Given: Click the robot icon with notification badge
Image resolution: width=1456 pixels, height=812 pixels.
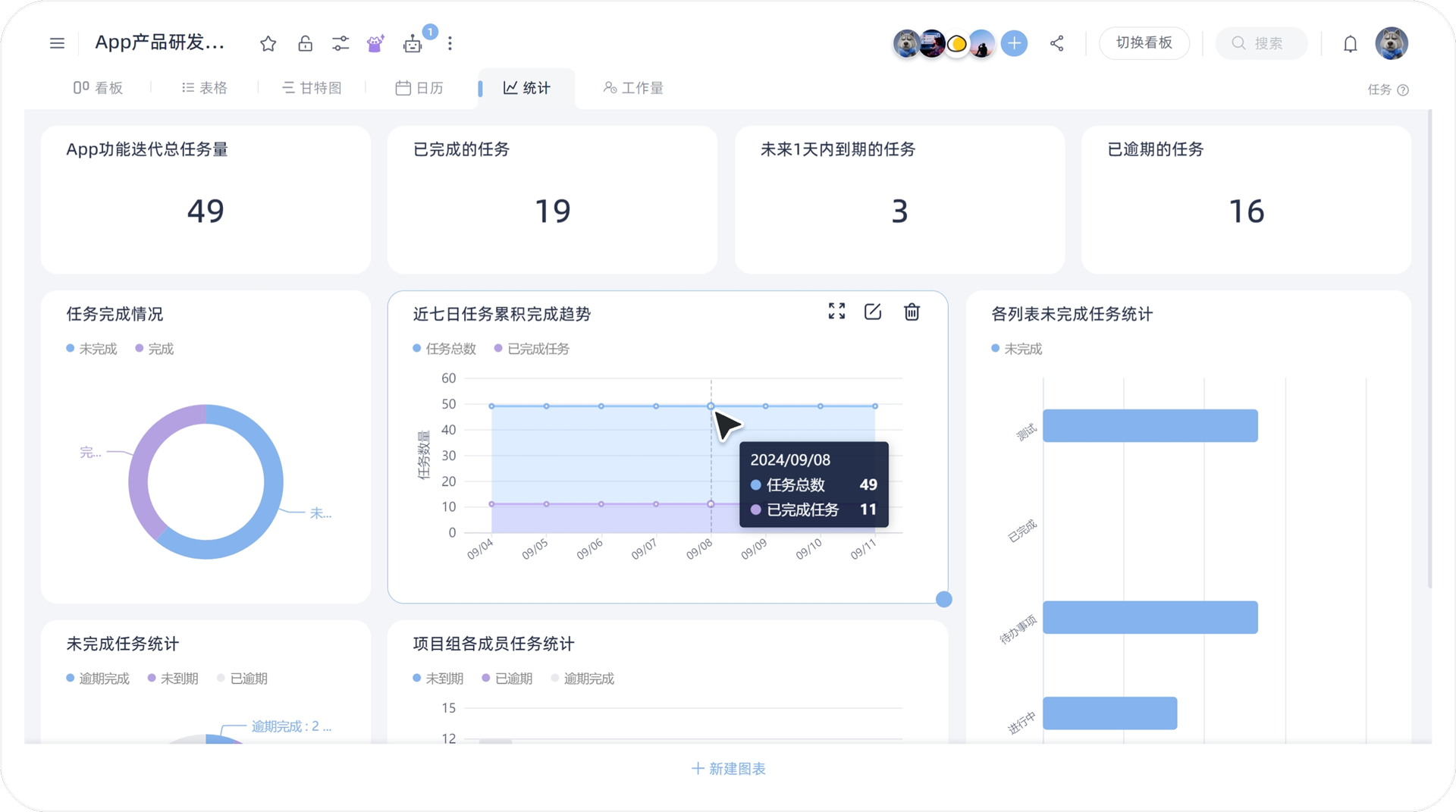Looking at the screenshot, I should point(413,43).
